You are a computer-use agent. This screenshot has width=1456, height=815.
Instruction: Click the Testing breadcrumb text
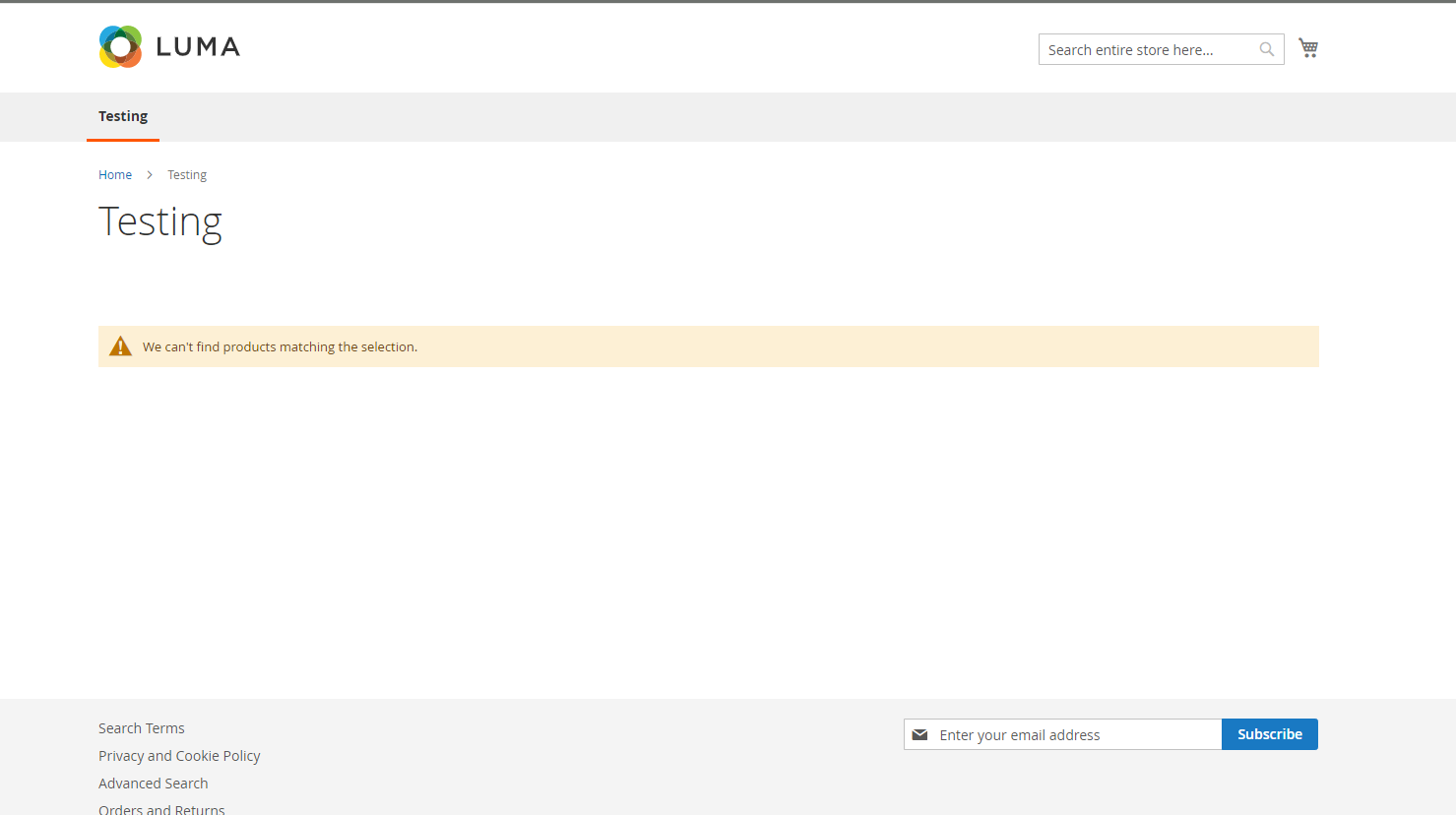[187, 175]
